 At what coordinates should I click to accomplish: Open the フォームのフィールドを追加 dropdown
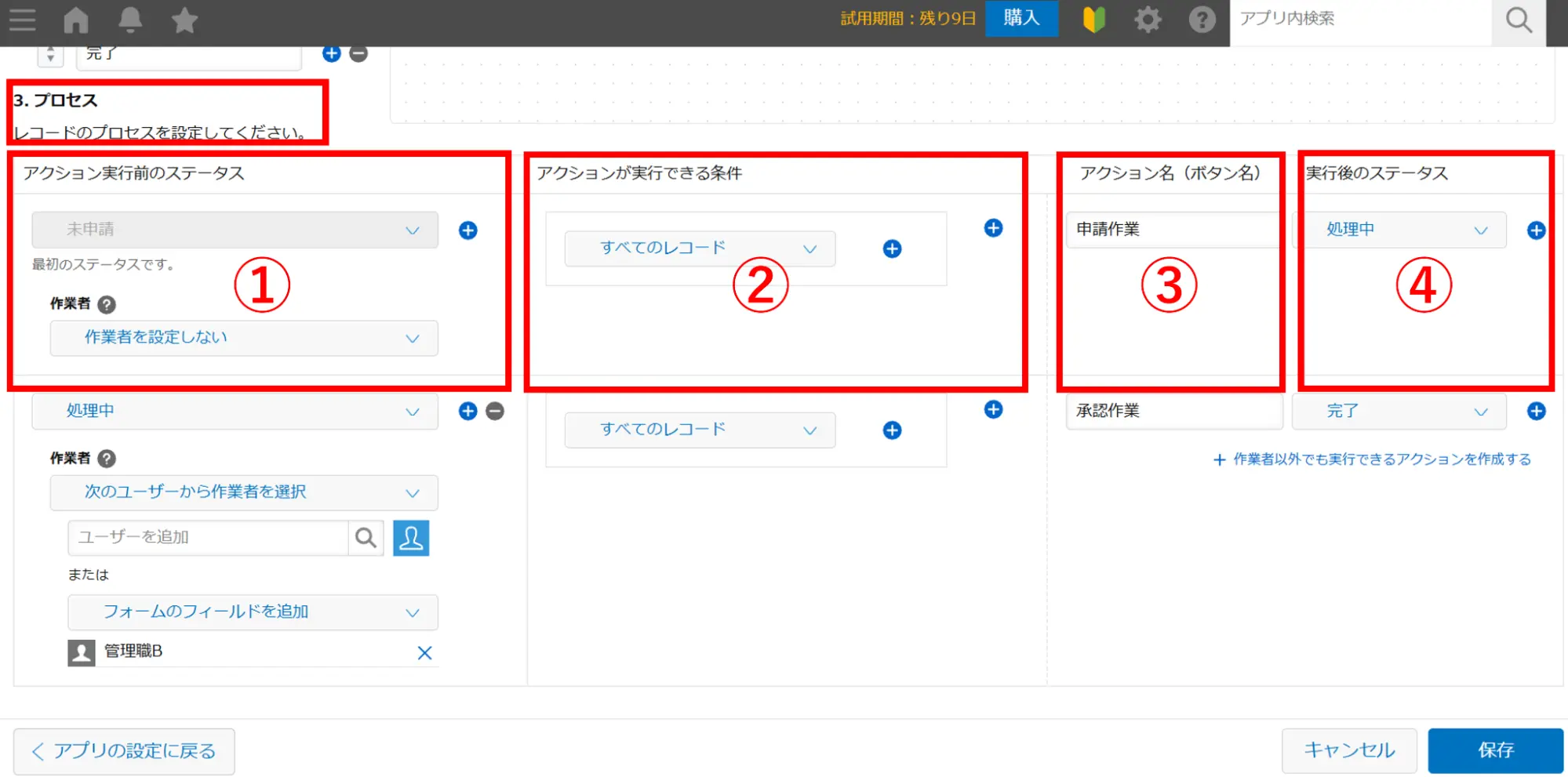coord(252,612)
